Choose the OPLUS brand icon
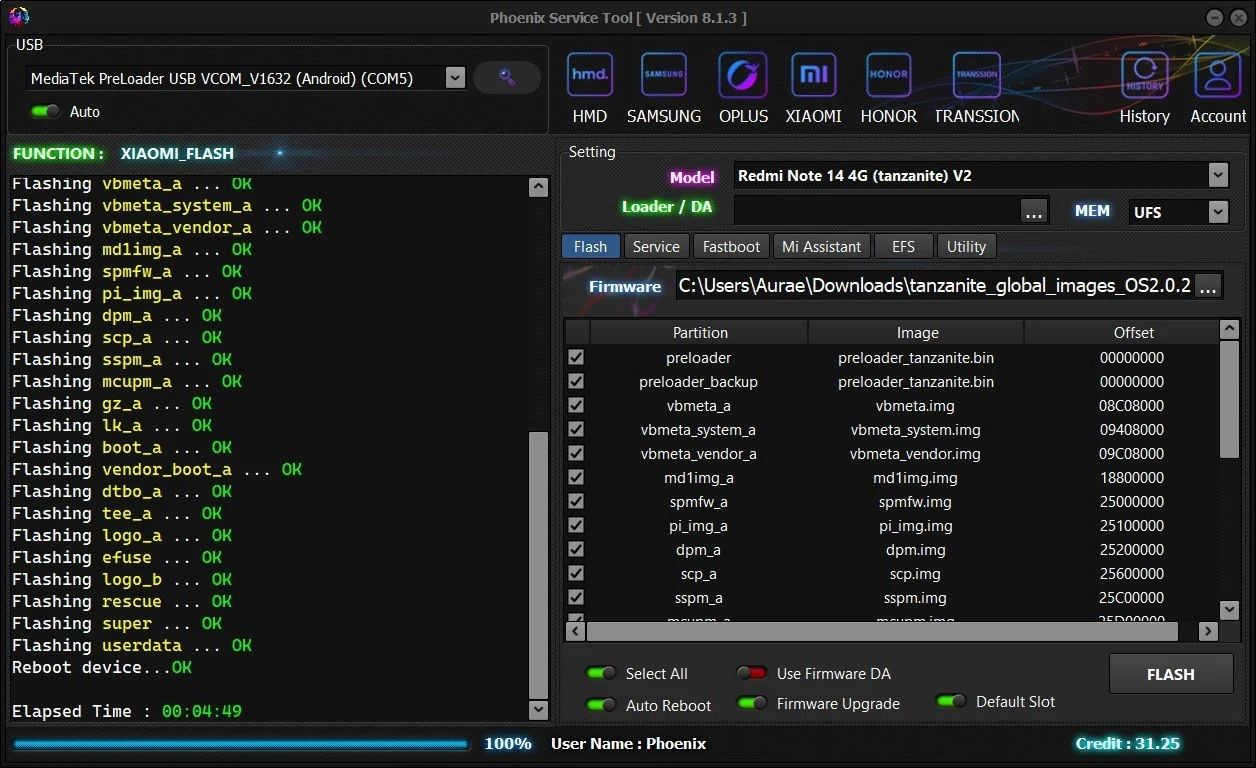 [742, 76]
